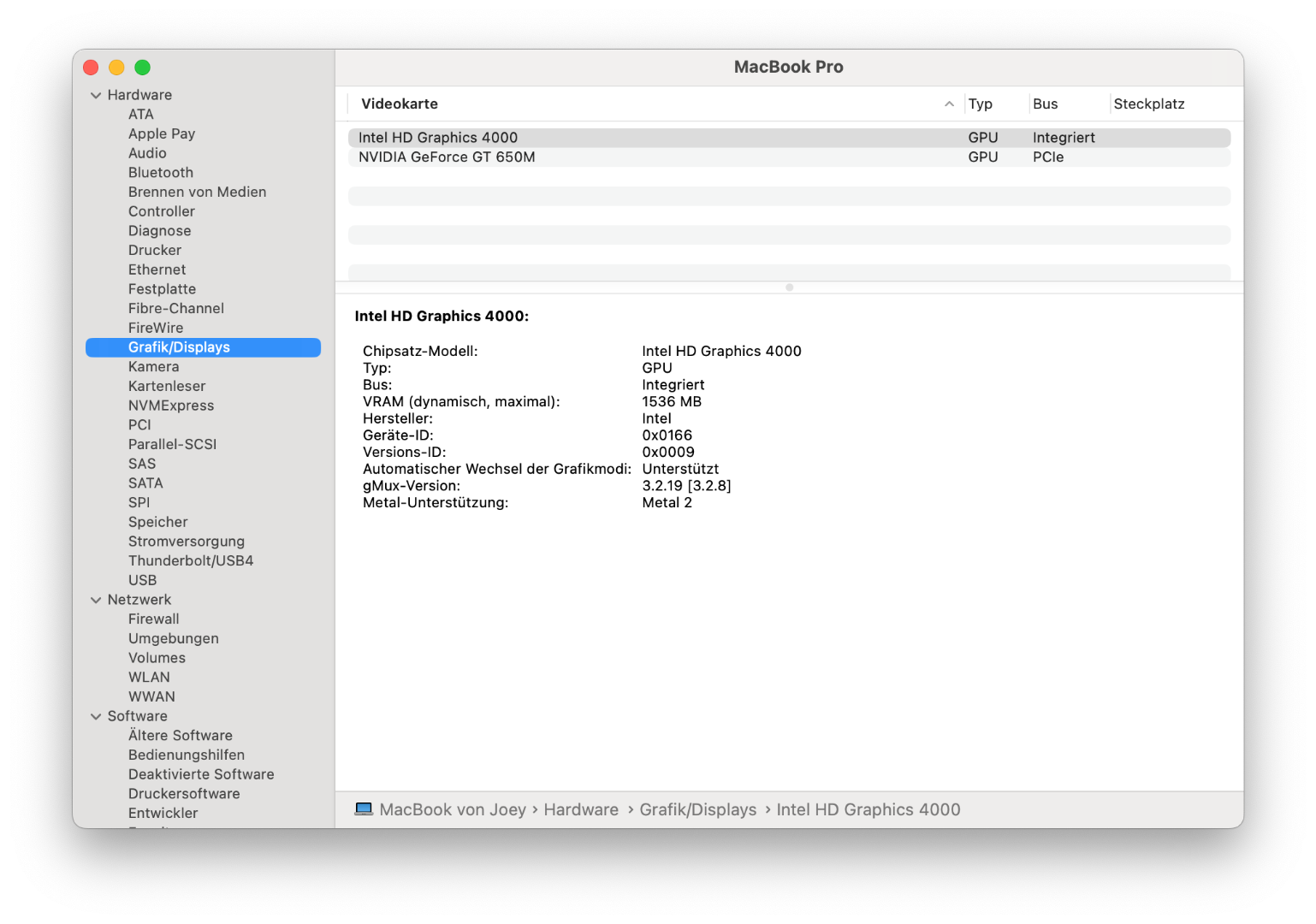Click MacBook von Joey in path bar
Screen dimensions: 1316x924
(453, 809)
